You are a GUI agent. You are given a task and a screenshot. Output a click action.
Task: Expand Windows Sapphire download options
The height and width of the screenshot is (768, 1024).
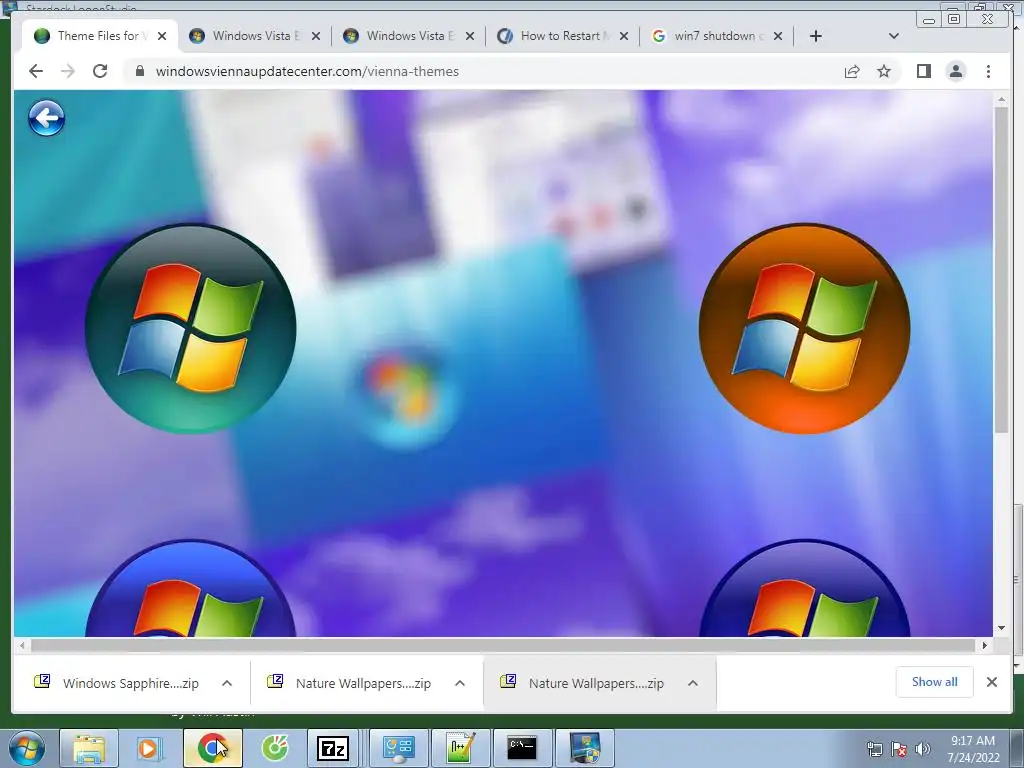[227, 683]
